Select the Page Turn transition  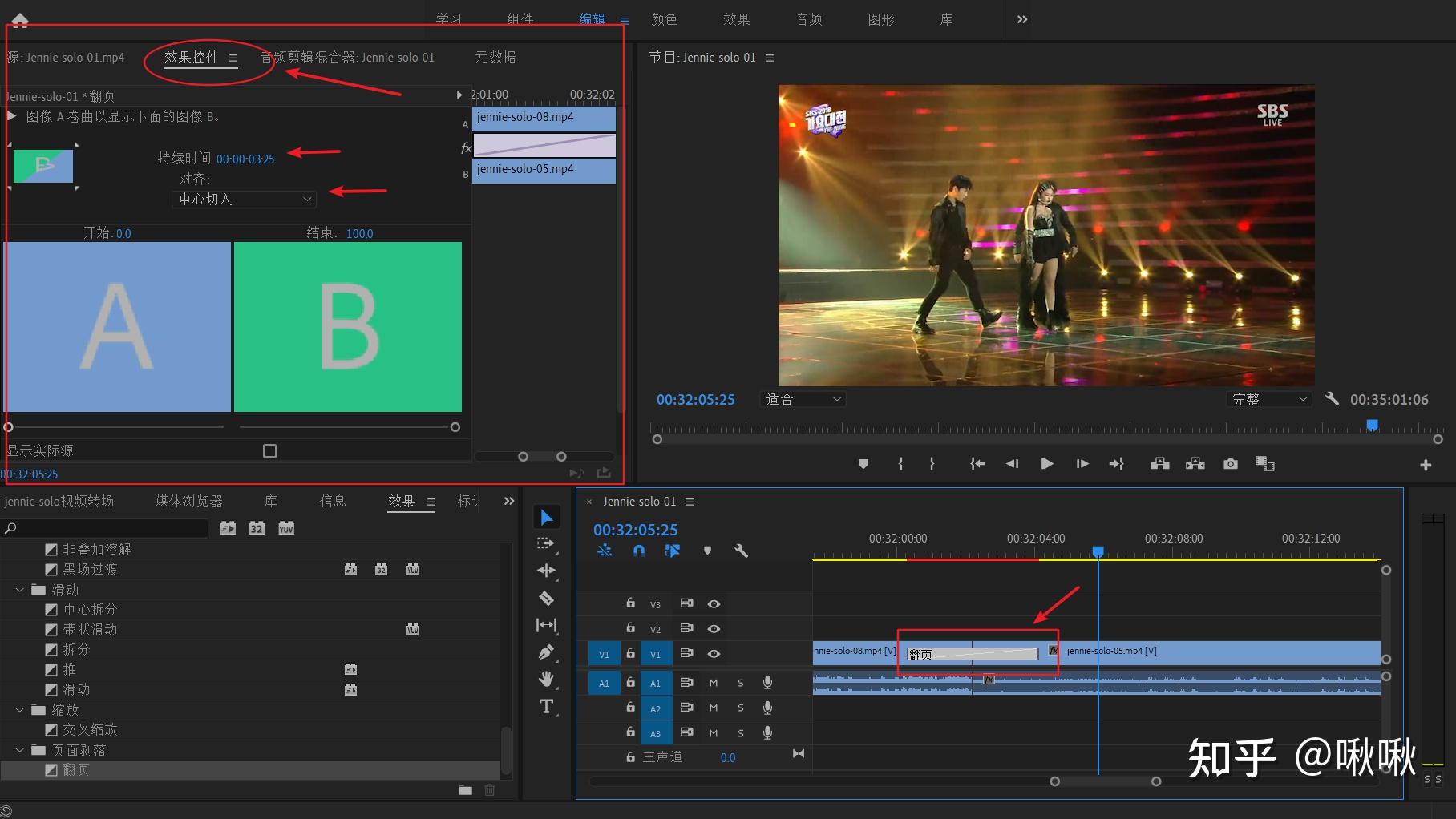tap(76, 770)
